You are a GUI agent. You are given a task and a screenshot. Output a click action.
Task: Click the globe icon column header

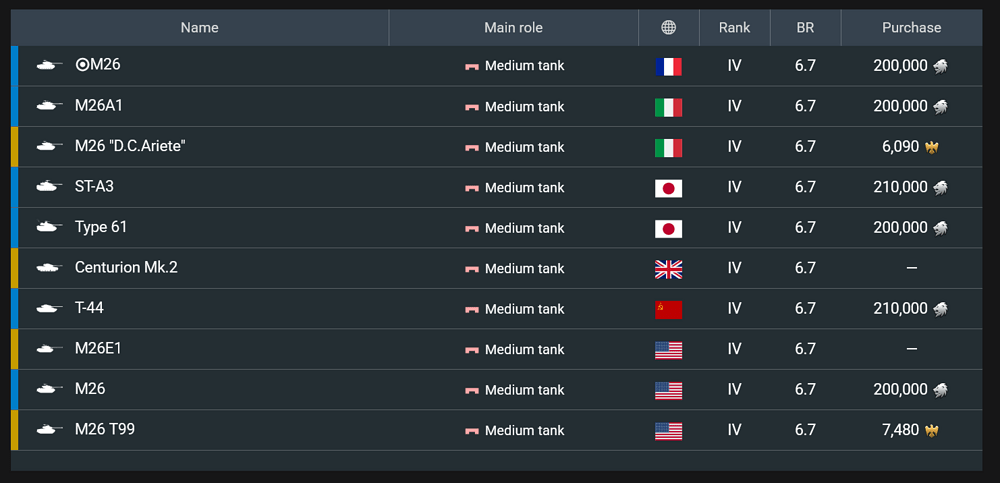(668, 27)
